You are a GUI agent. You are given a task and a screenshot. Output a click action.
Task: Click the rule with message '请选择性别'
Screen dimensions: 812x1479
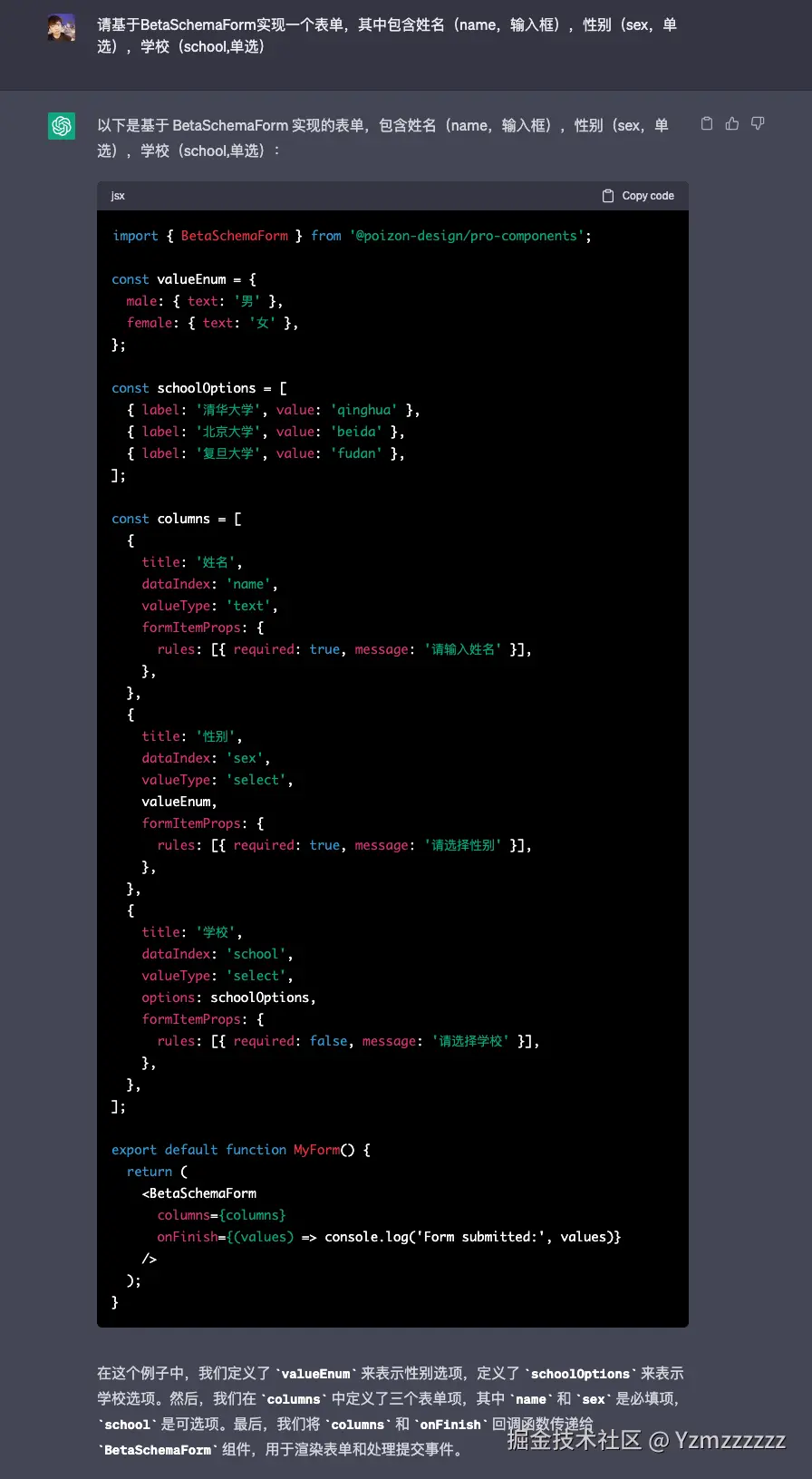point(344,845)
